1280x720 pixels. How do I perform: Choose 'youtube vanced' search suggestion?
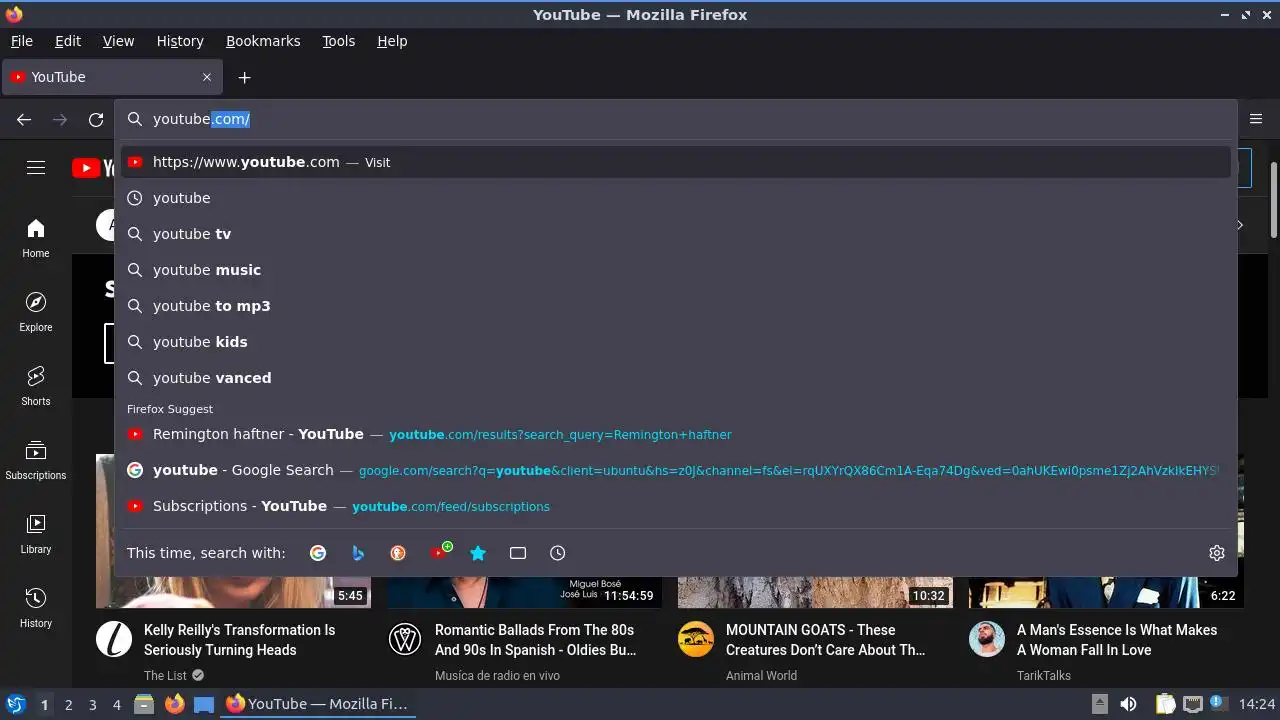pos(676,378)
